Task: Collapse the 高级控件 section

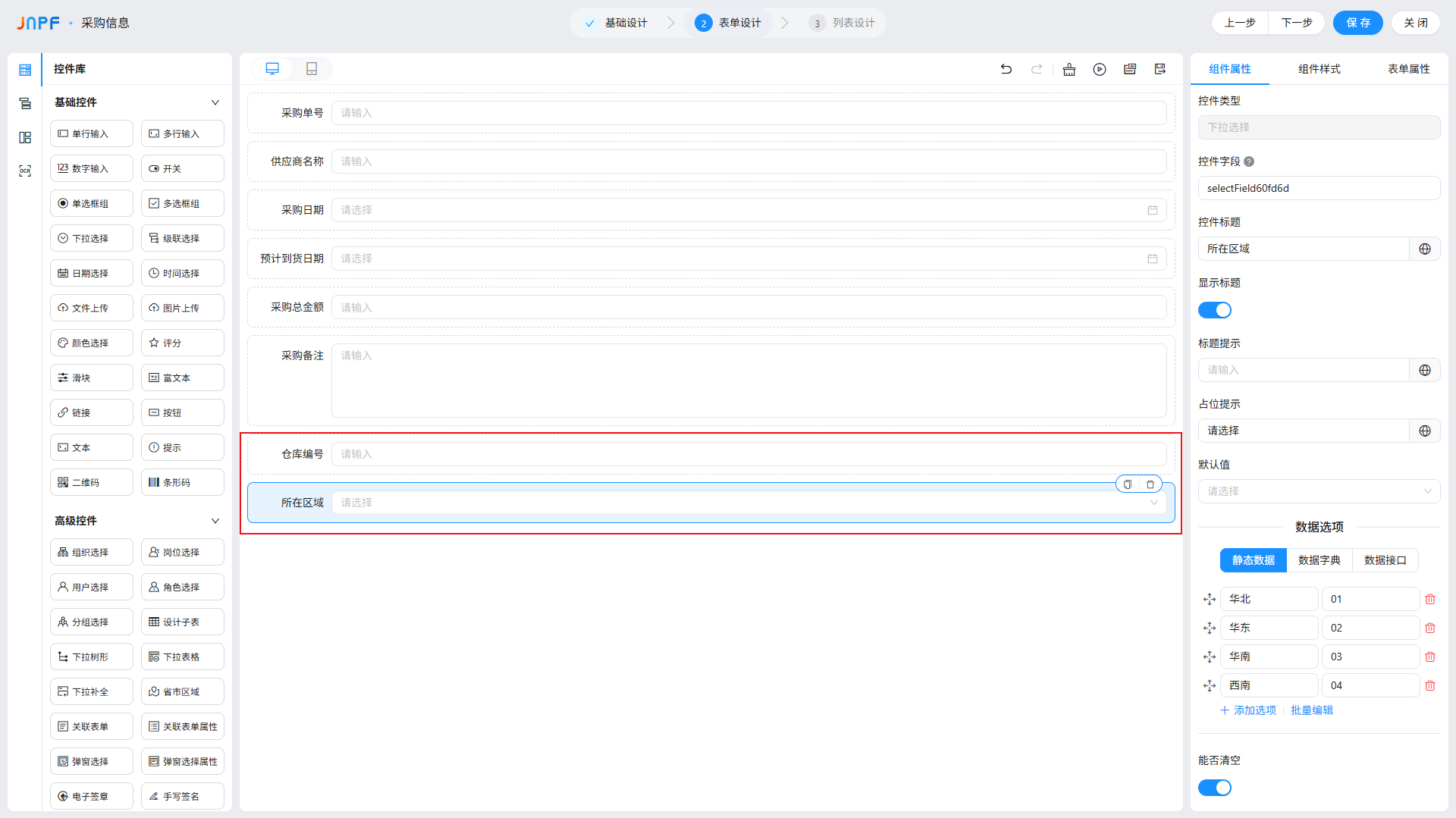Action: coord(215,521)
